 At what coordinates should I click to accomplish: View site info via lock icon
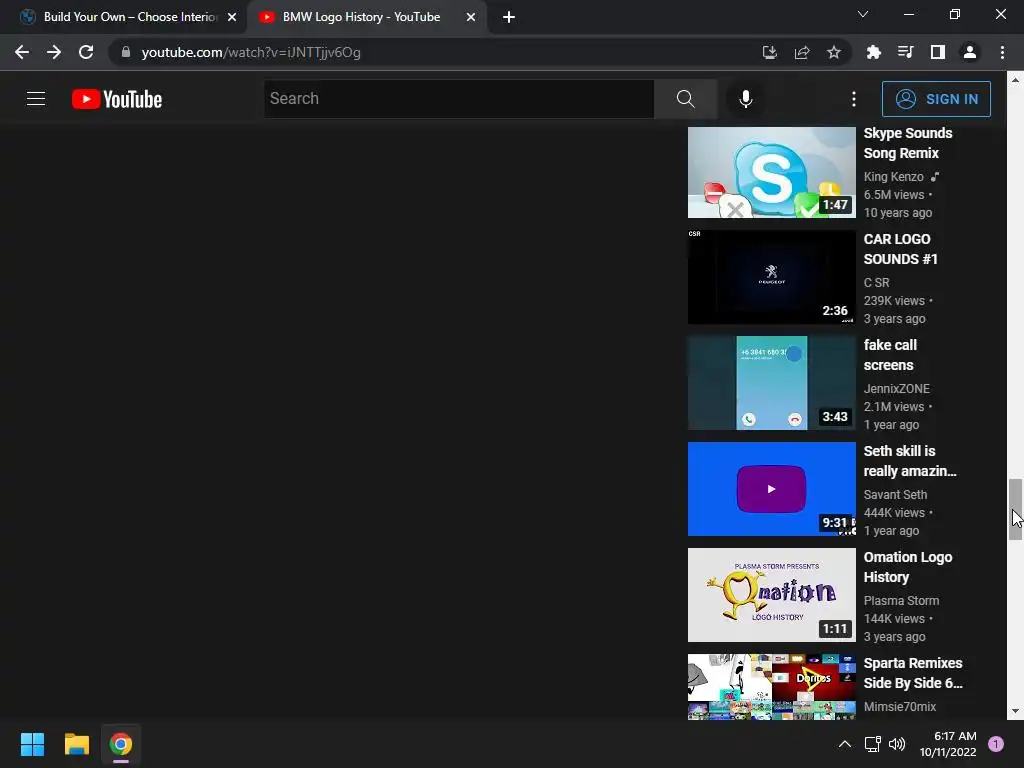coord(126,52)
